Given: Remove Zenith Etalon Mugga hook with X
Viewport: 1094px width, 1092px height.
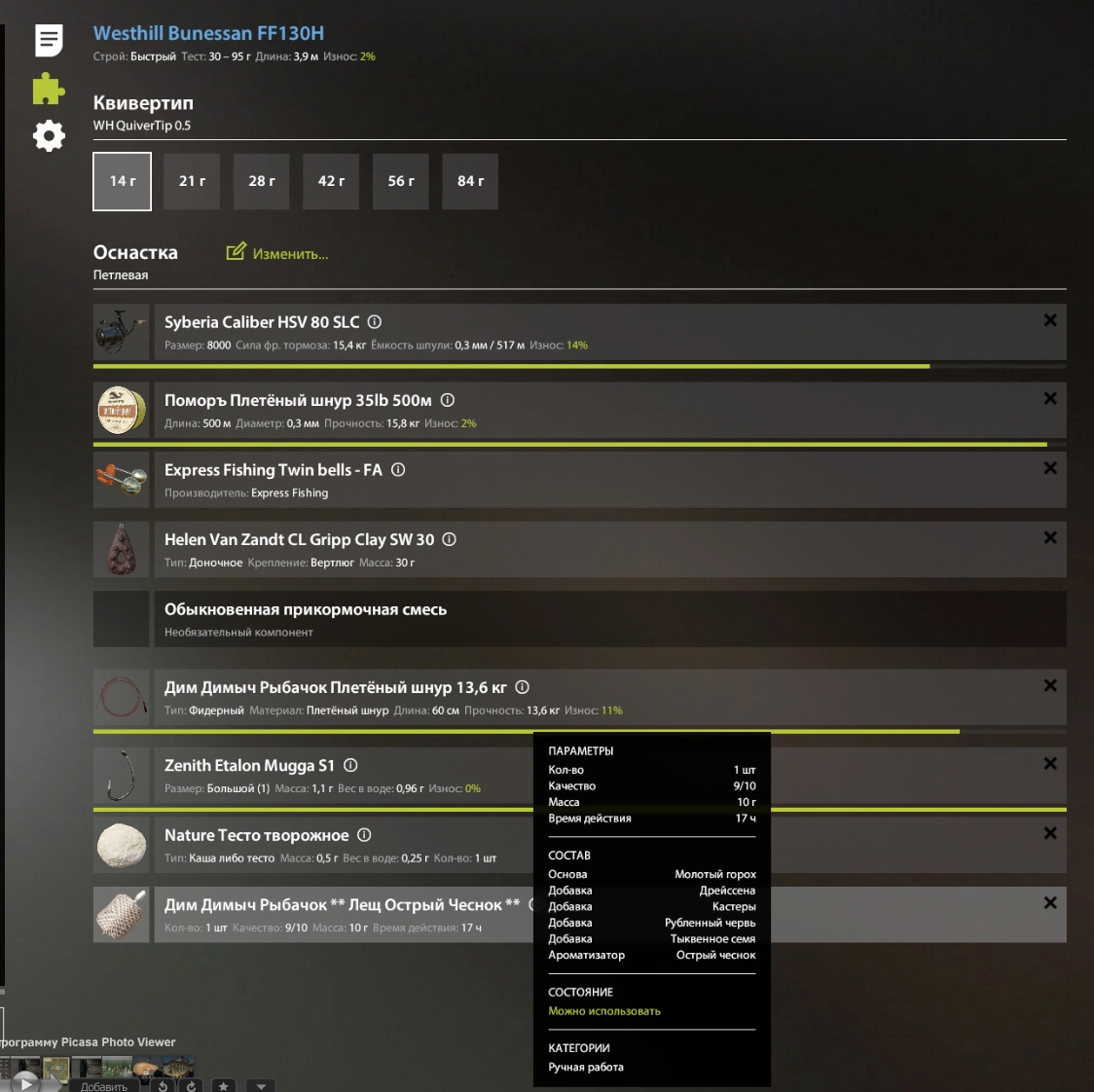Looking at the screenshot, I should click(x=1050, y=764).
